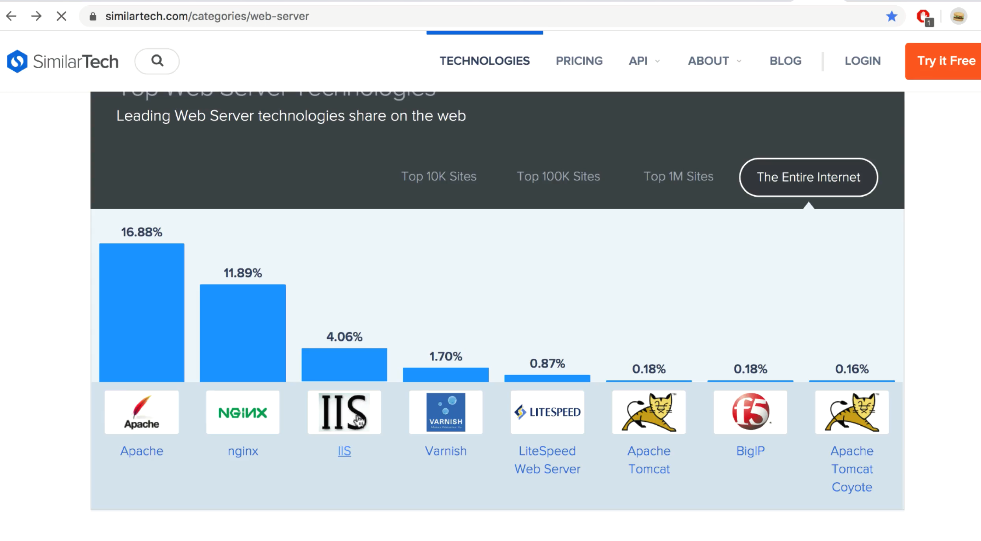The image size is (981, 541).
Task: Click the 11.89% value label
Action: click(243, 273)
